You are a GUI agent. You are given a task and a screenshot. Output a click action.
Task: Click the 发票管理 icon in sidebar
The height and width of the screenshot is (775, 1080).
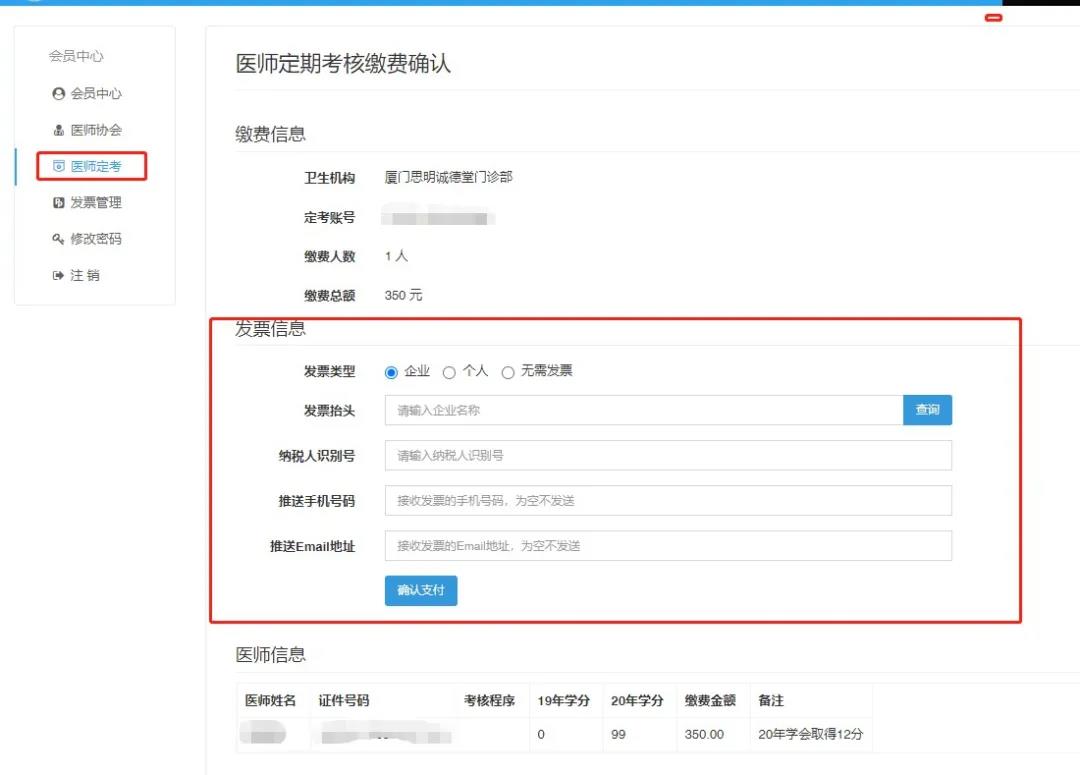coord(58,203)
